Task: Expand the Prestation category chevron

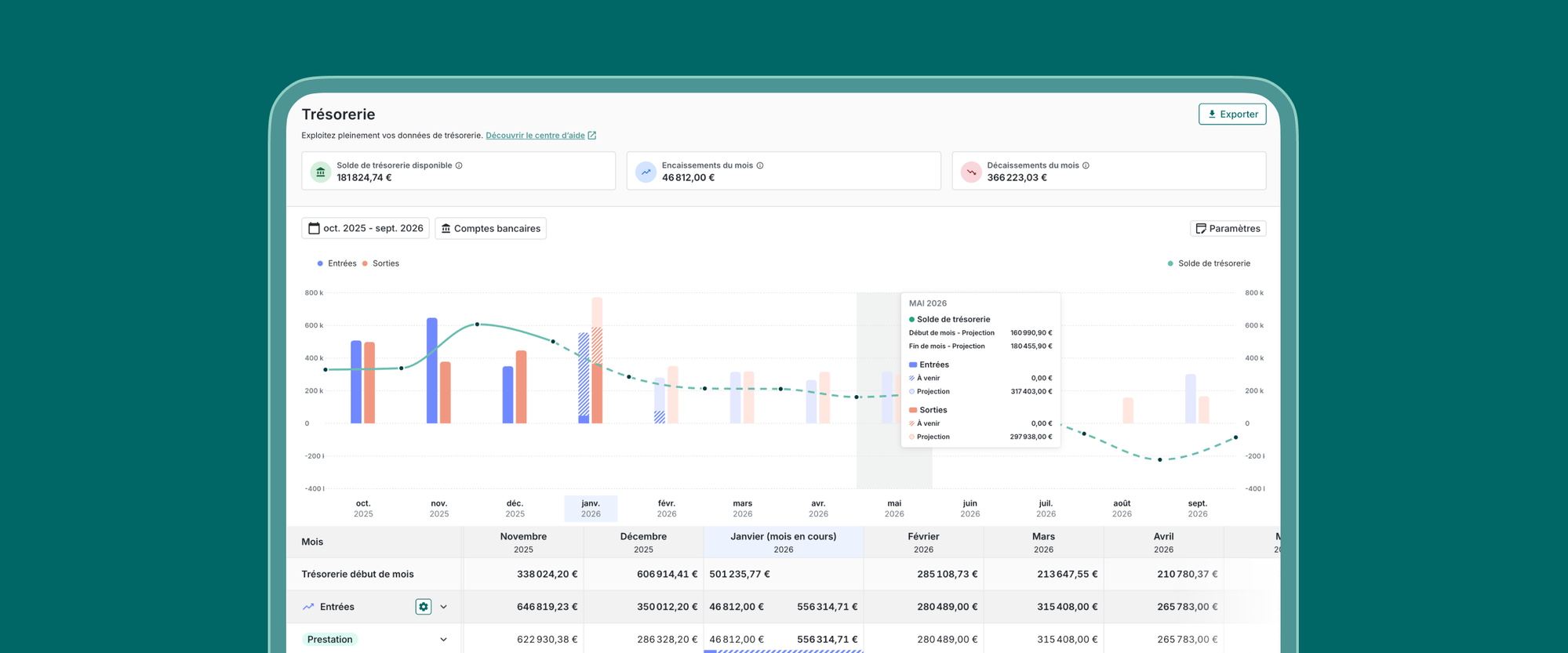Action: click(x=444, y=640)
